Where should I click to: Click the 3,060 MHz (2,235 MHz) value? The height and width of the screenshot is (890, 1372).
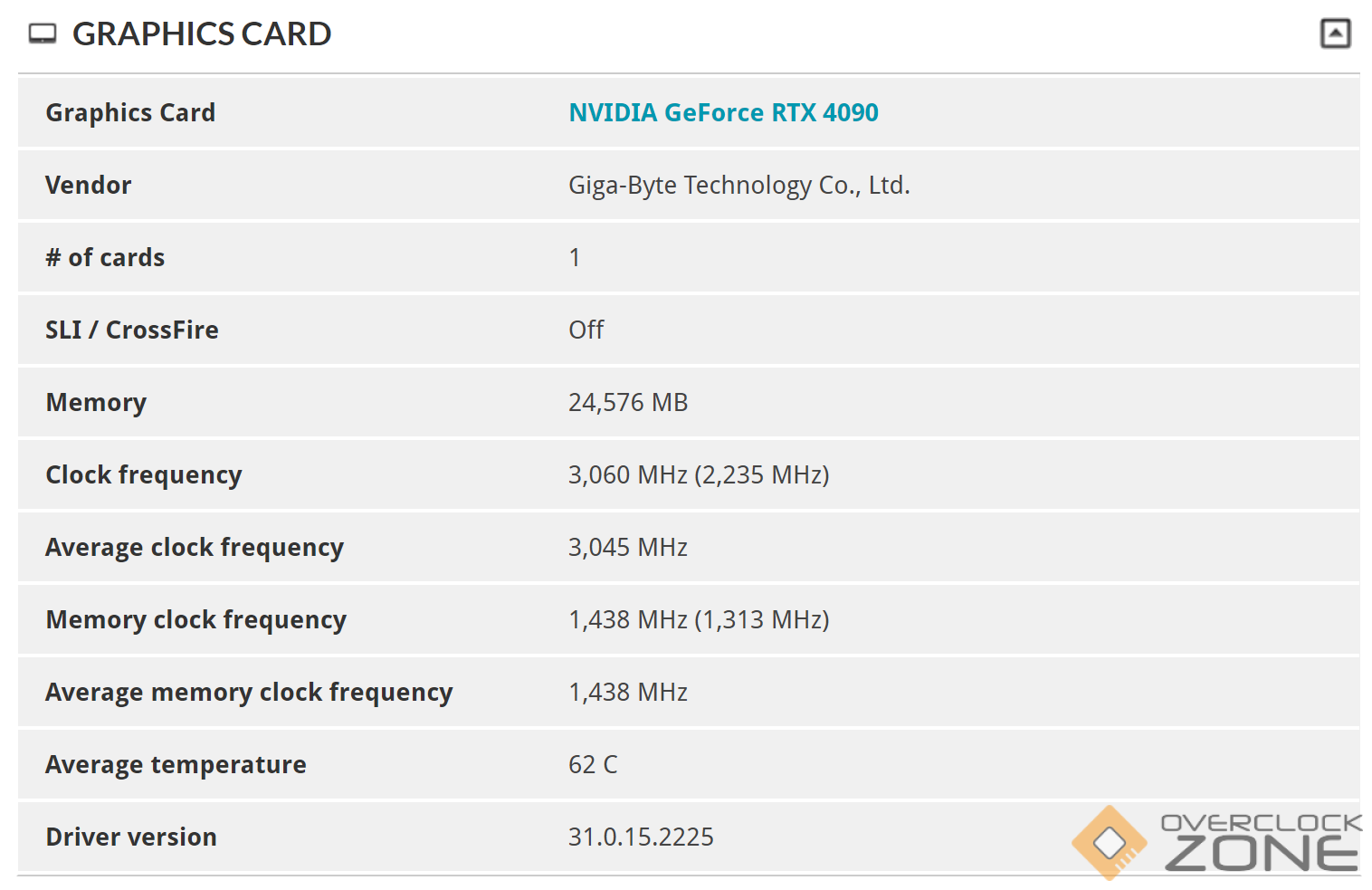699,474
